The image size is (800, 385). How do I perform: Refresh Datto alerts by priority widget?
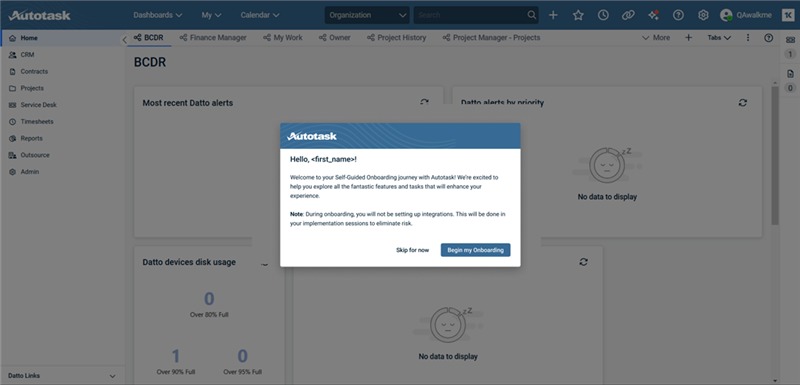point(743,102)
